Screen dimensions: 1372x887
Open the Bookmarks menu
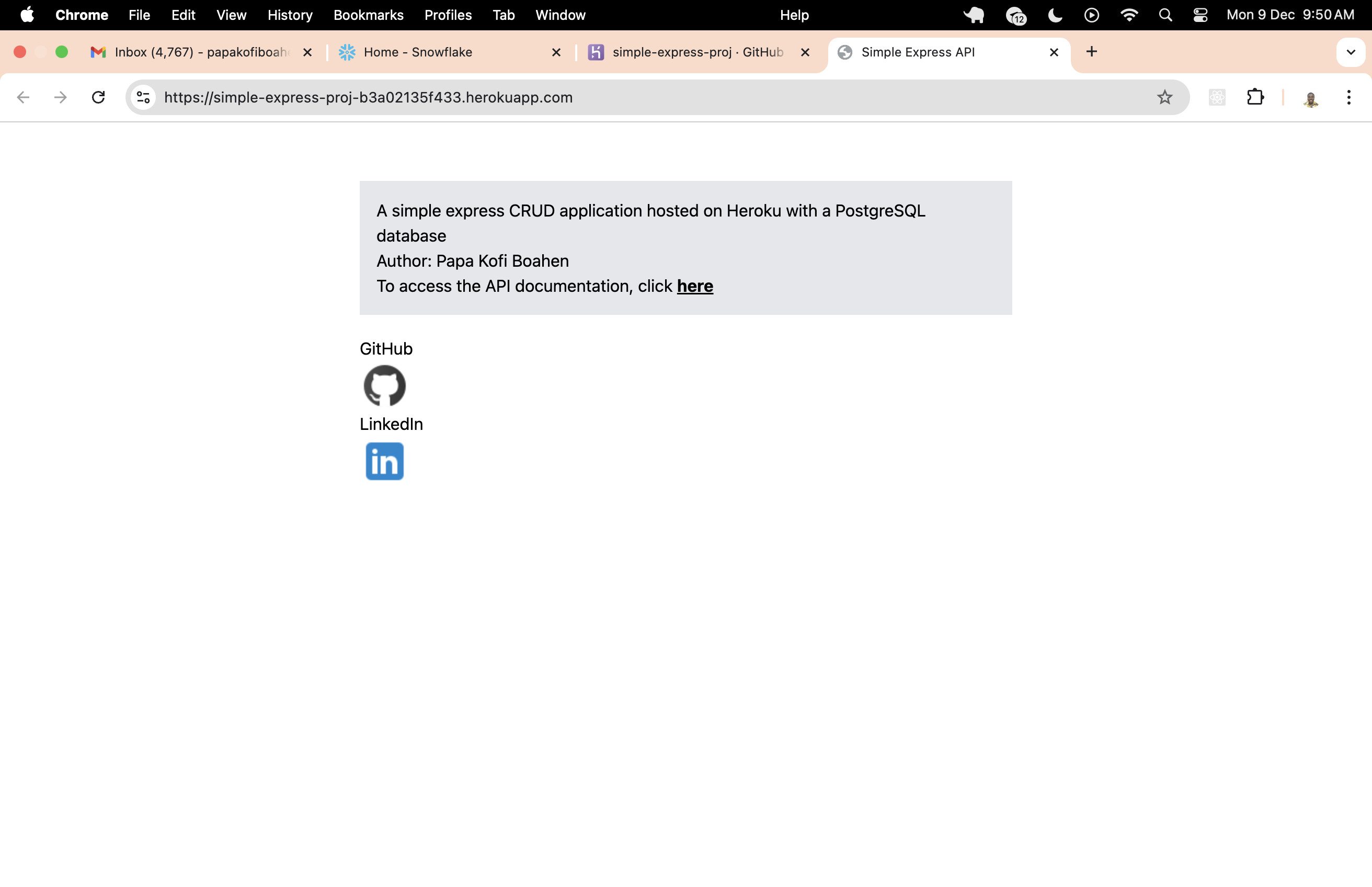(x=368, y=15)
